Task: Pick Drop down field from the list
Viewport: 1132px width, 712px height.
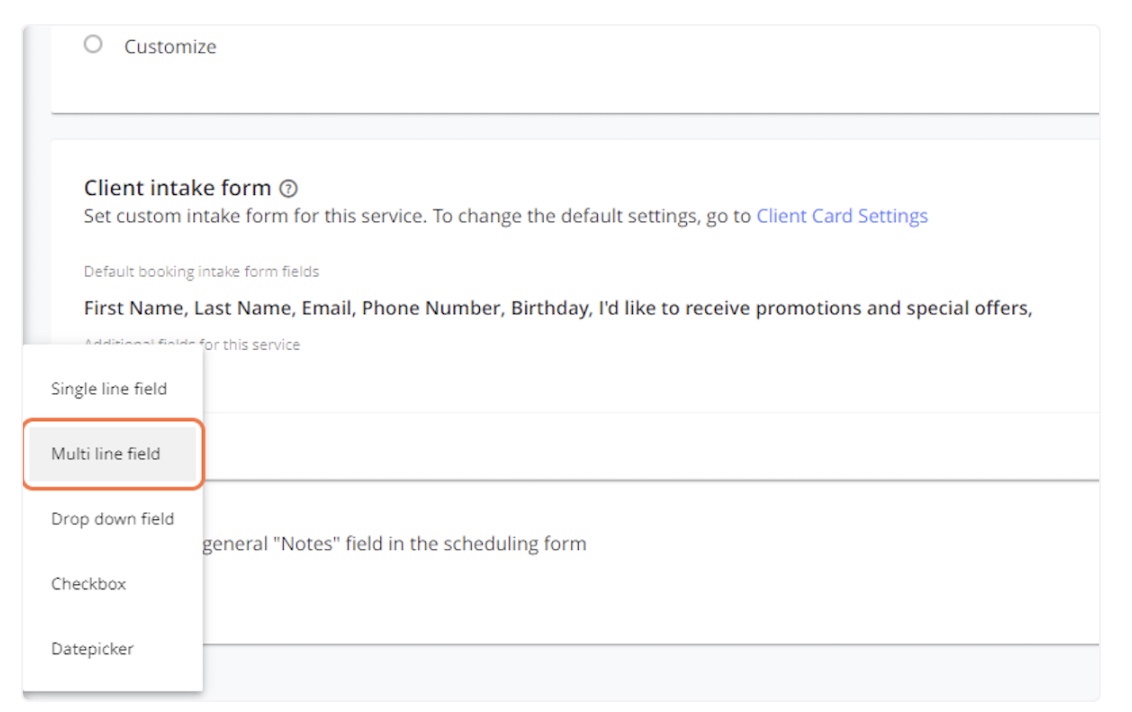Action: (x=111, y=518)
